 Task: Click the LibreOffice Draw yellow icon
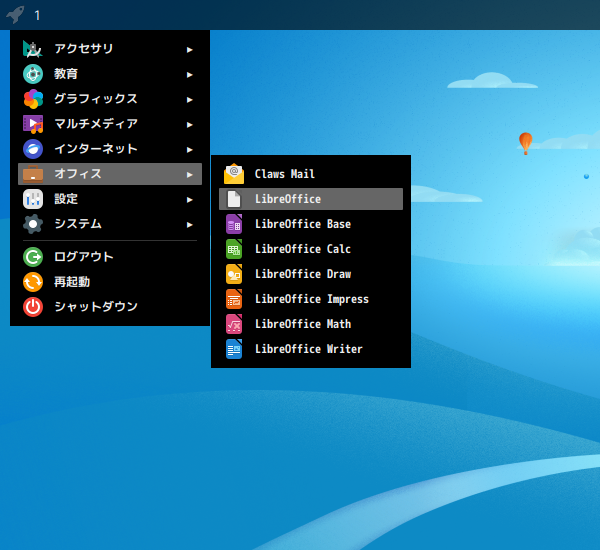[234, 274]
